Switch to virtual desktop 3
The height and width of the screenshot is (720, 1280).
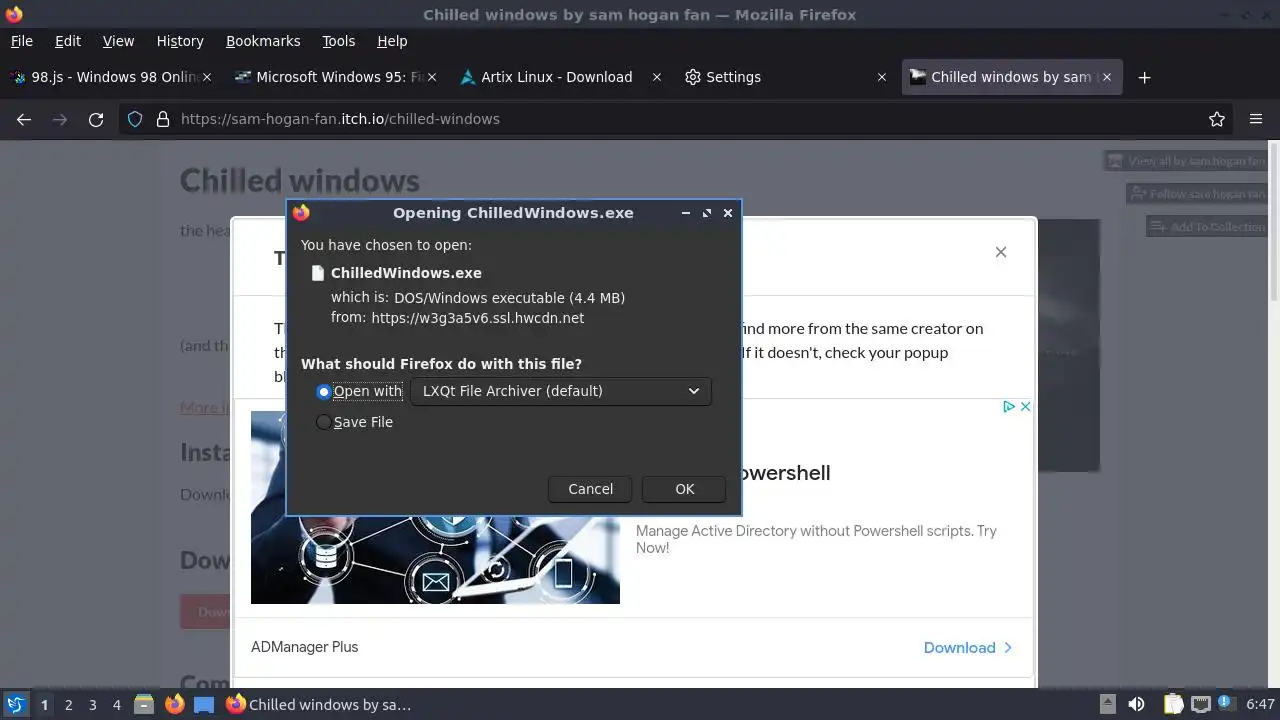(x=92, y=705)
